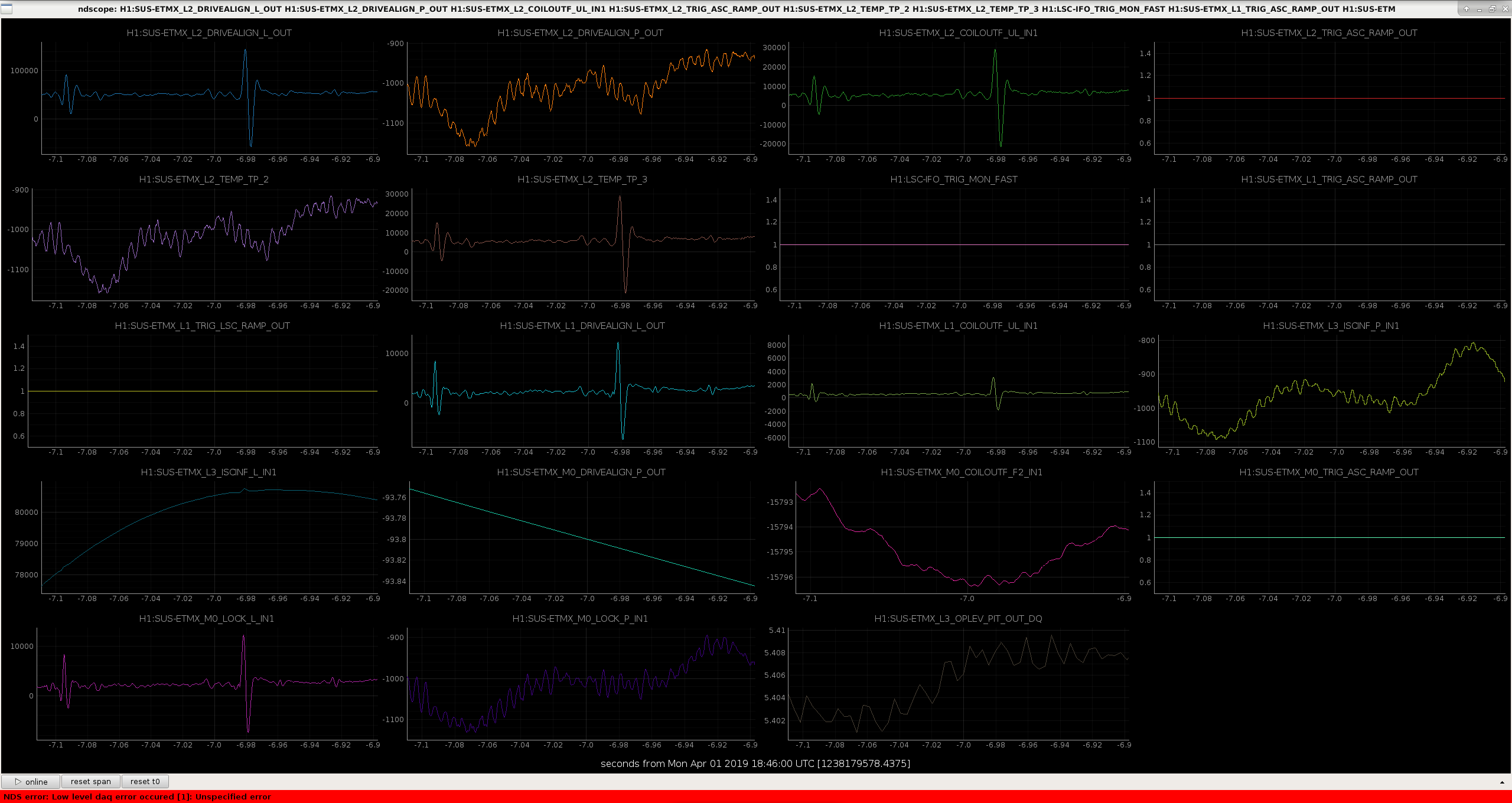Select the L2_TRIG_ASC_RAMP_OUT red line plot
The image size is (1512, 803).
[1329, 98]
